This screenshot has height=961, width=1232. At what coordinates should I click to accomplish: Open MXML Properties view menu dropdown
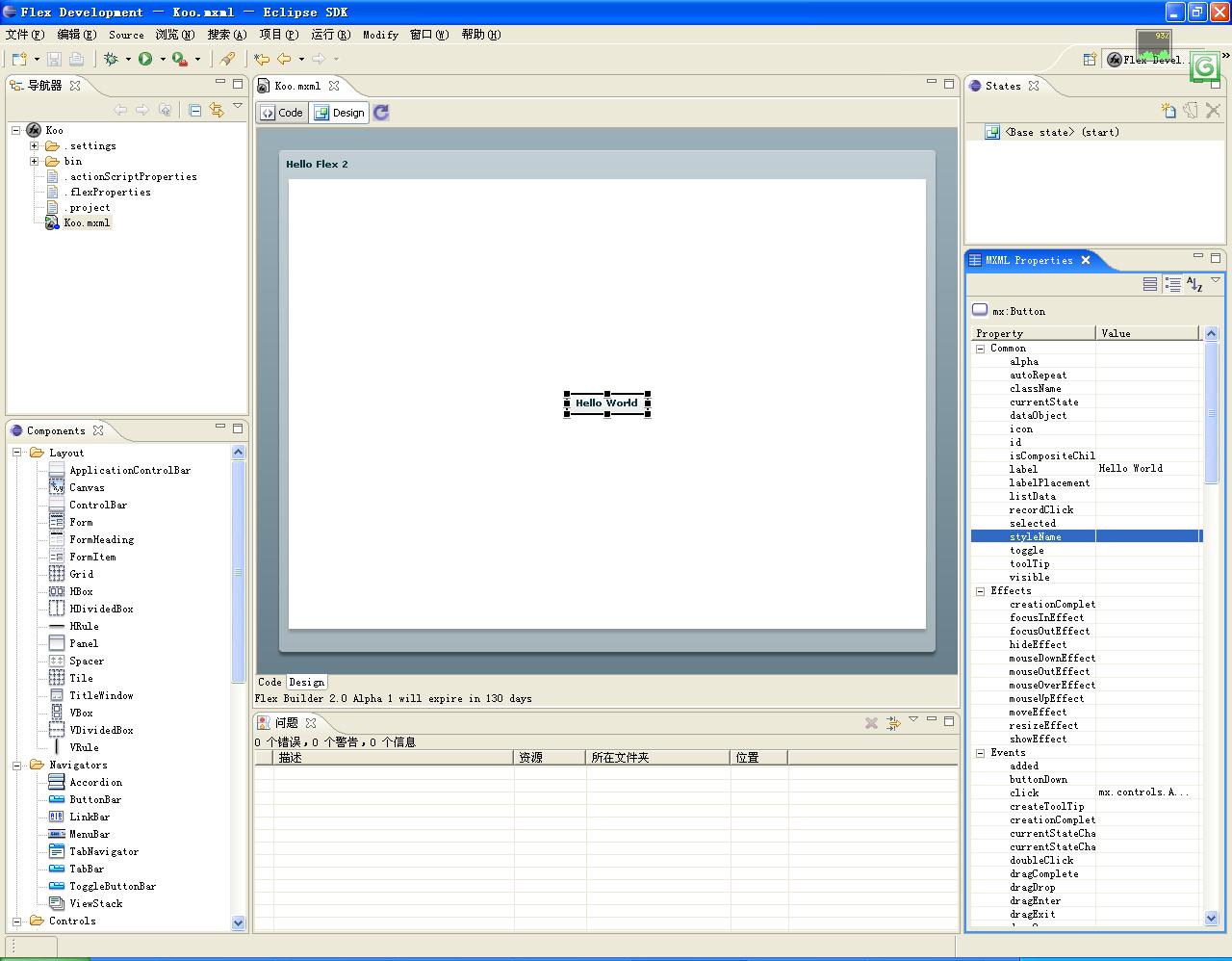point(1216,280)
